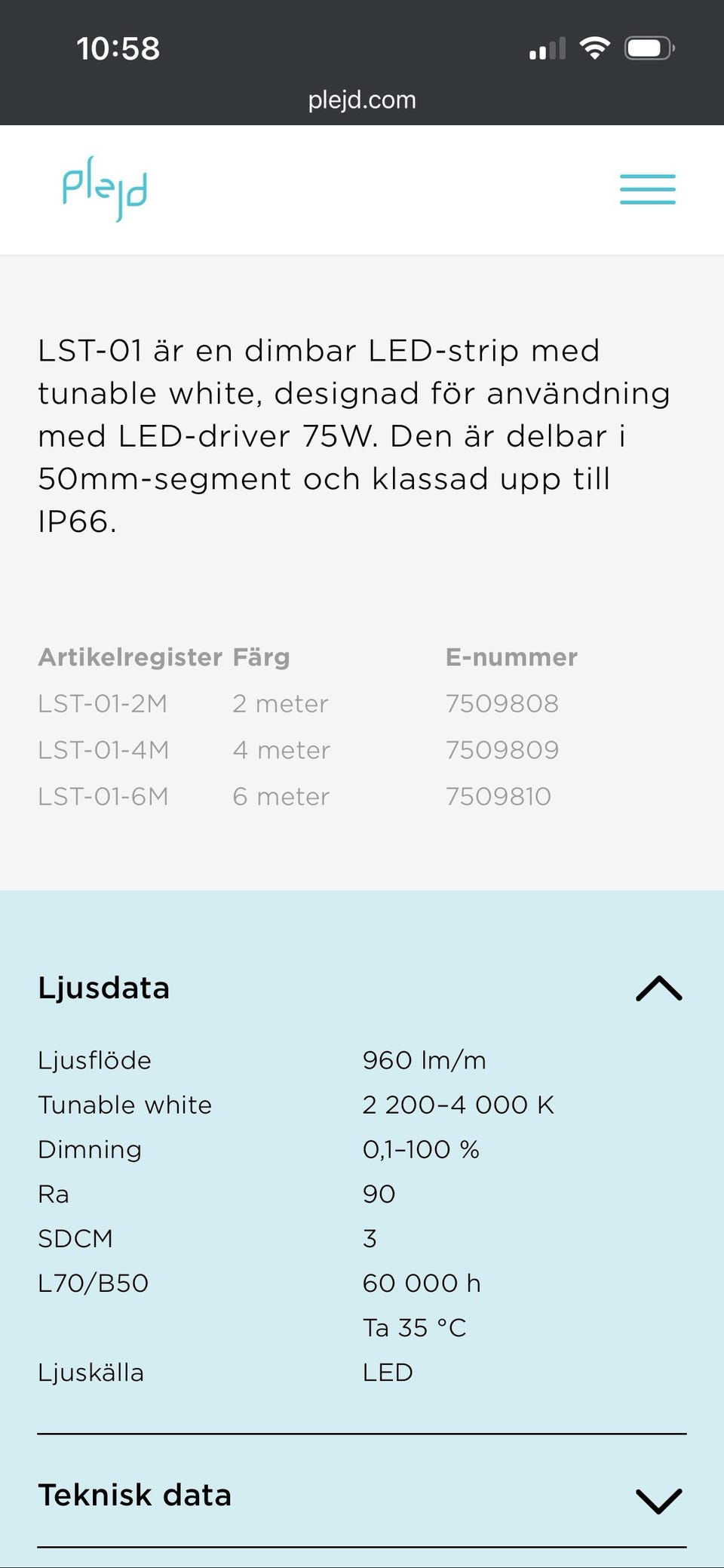Viewport: 724px width, 1568px height.
Task: Tap the LST-01 product description text
Action: coord(354,436)
